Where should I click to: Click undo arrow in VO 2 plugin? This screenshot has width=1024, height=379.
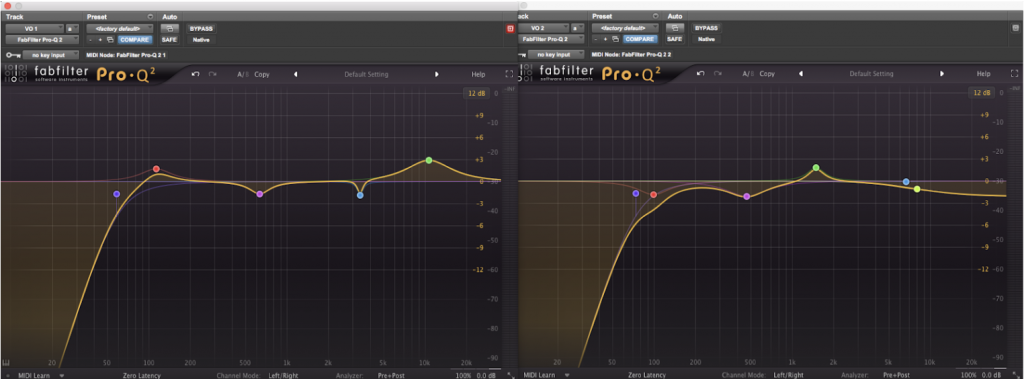[x=701, y=74]
